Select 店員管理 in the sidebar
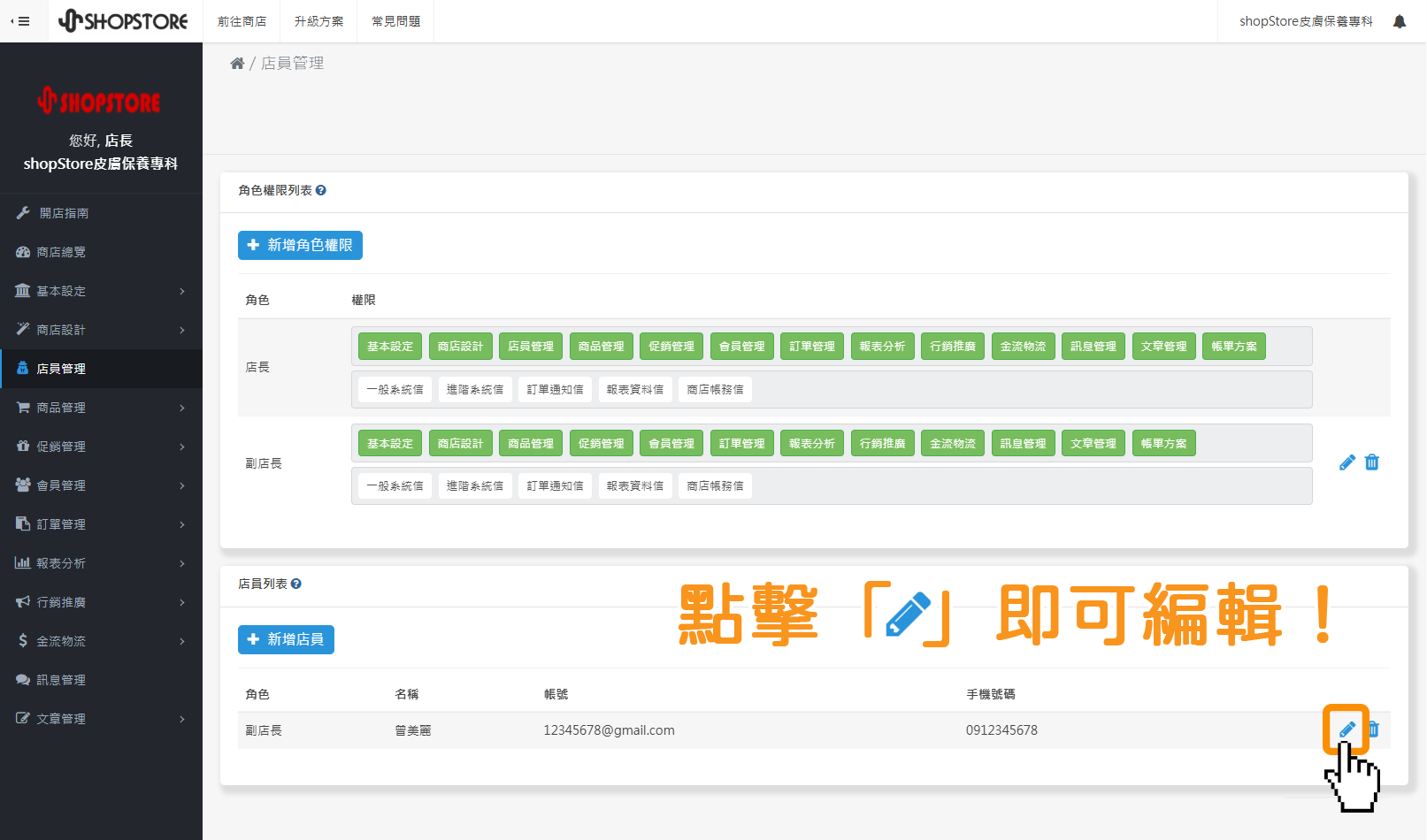Screen dimensions: 1427x840 pyautogui.click(x=101, y=369)
